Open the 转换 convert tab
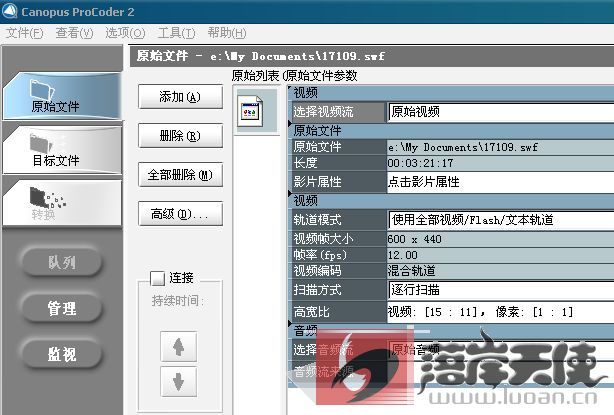This screenshot has height=415, width=614. pos(62,203)
